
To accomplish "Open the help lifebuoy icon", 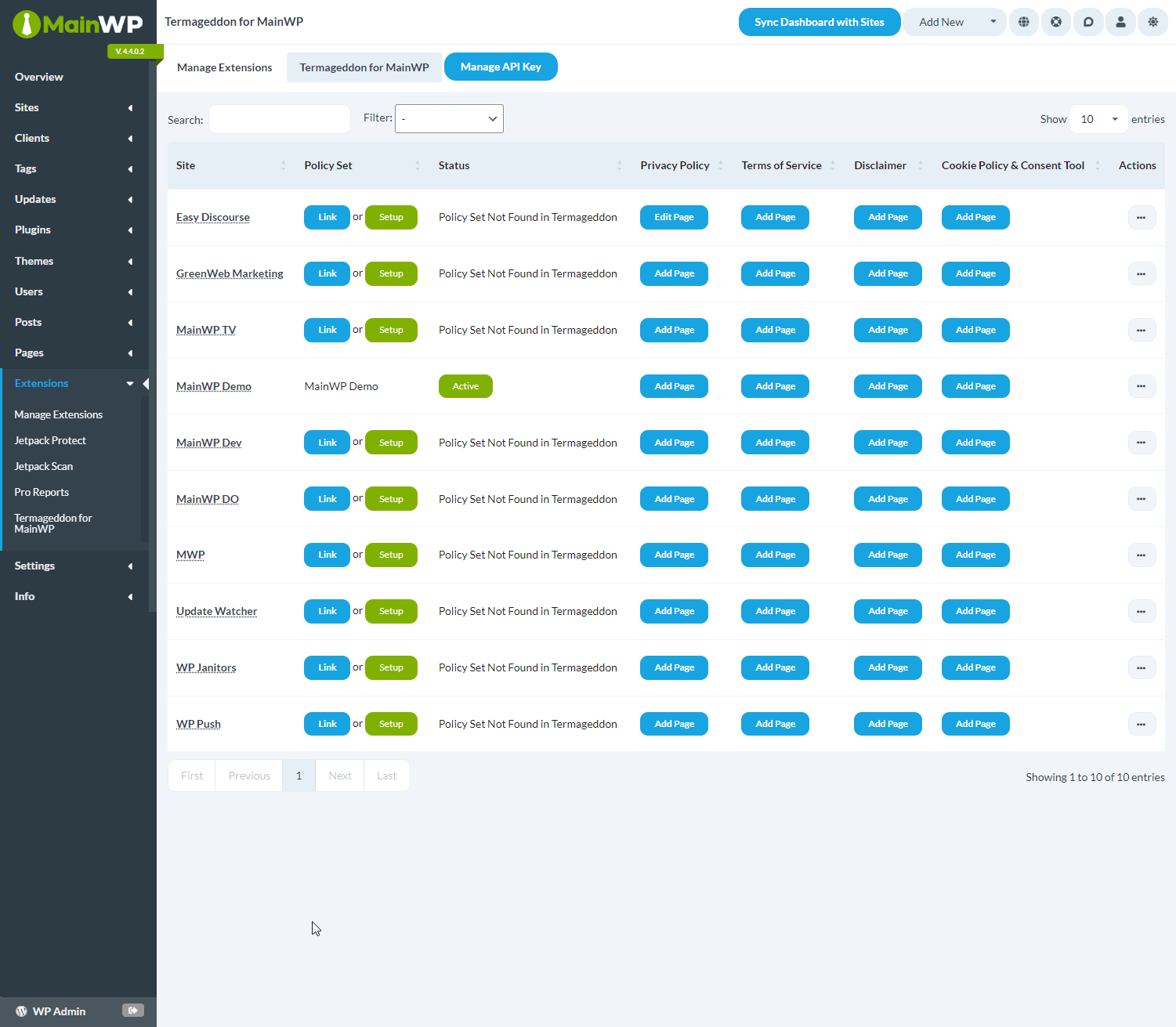I will [x=1056, y=22].
